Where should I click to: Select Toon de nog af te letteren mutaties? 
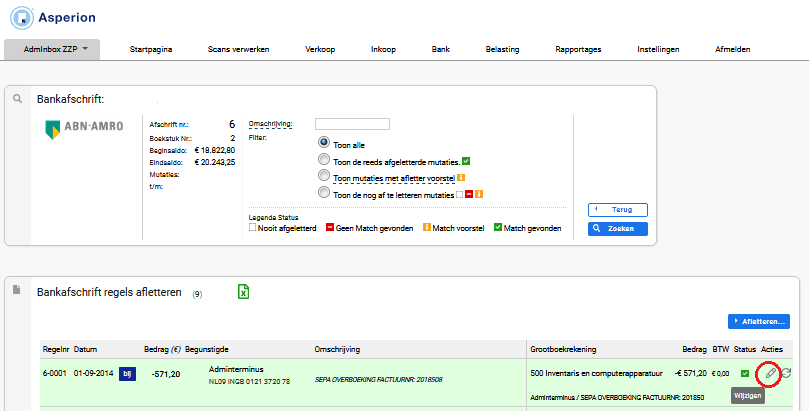[324, 192]
